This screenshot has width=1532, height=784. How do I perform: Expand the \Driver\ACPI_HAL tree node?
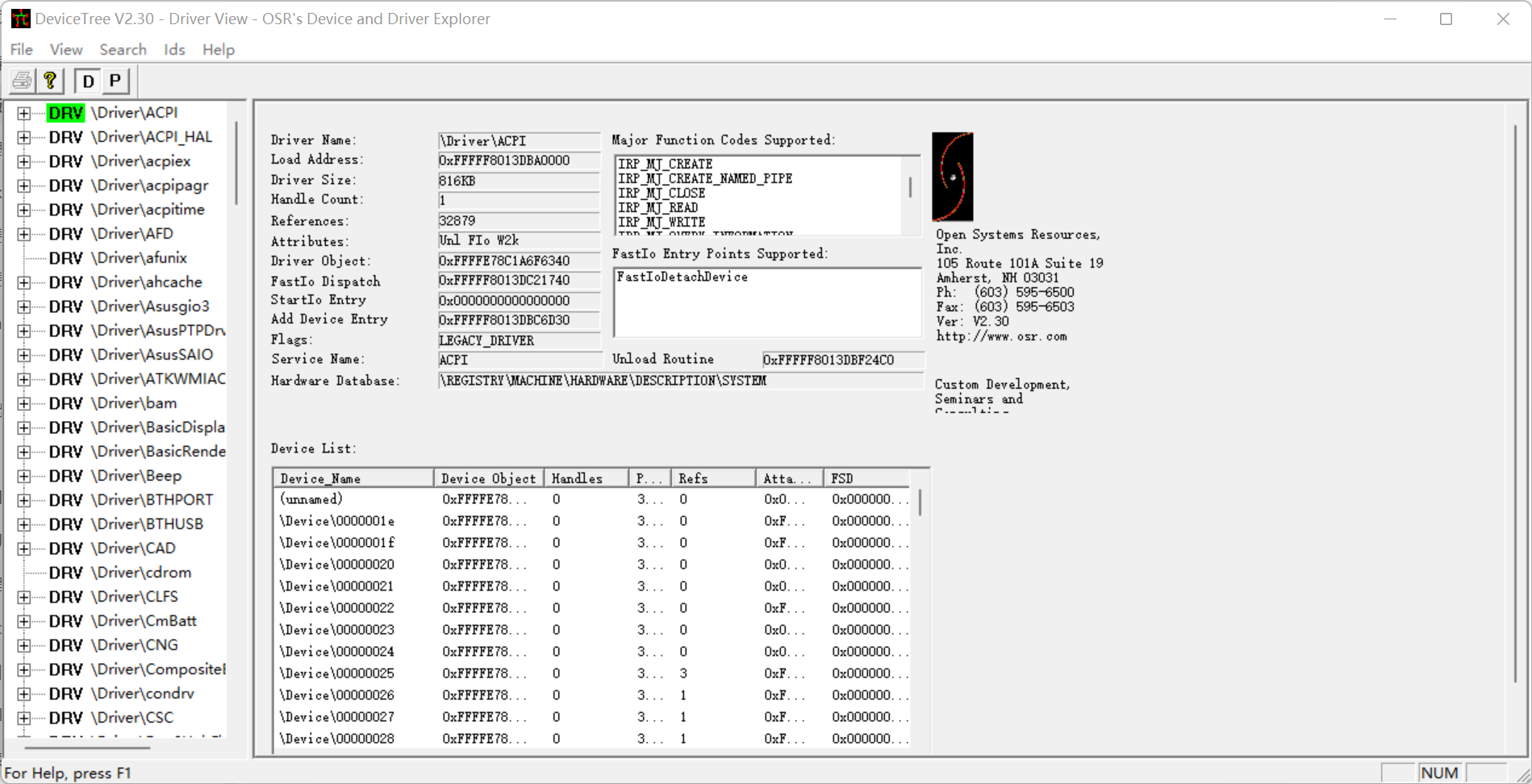pyautogui.click(x=24, y=137)
